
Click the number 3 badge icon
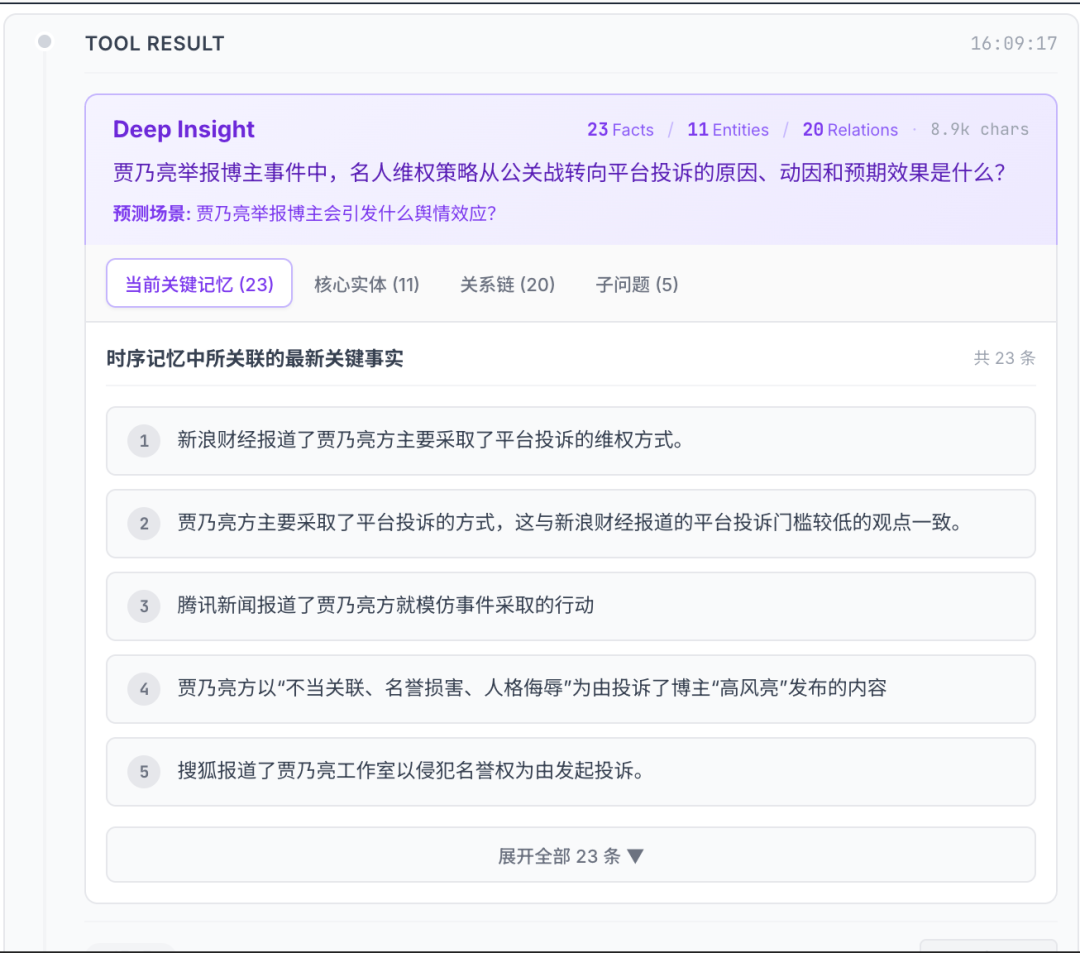pos(144,606)
